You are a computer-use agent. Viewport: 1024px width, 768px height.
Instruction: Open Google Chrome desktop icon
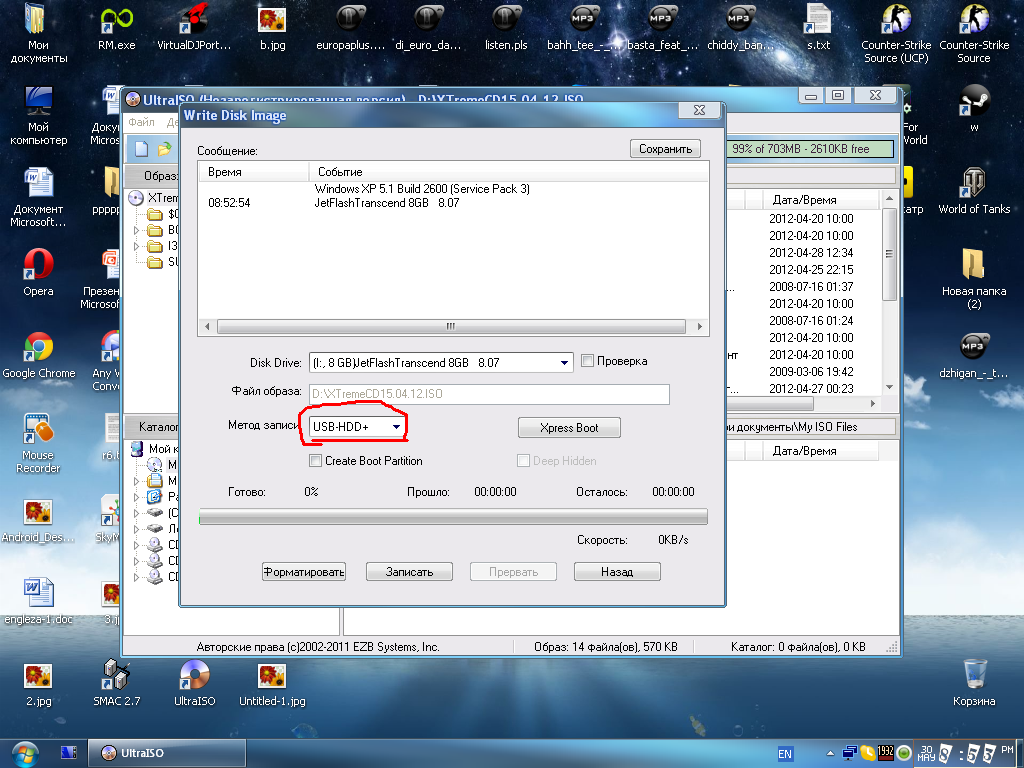click(x=39, y=355)
